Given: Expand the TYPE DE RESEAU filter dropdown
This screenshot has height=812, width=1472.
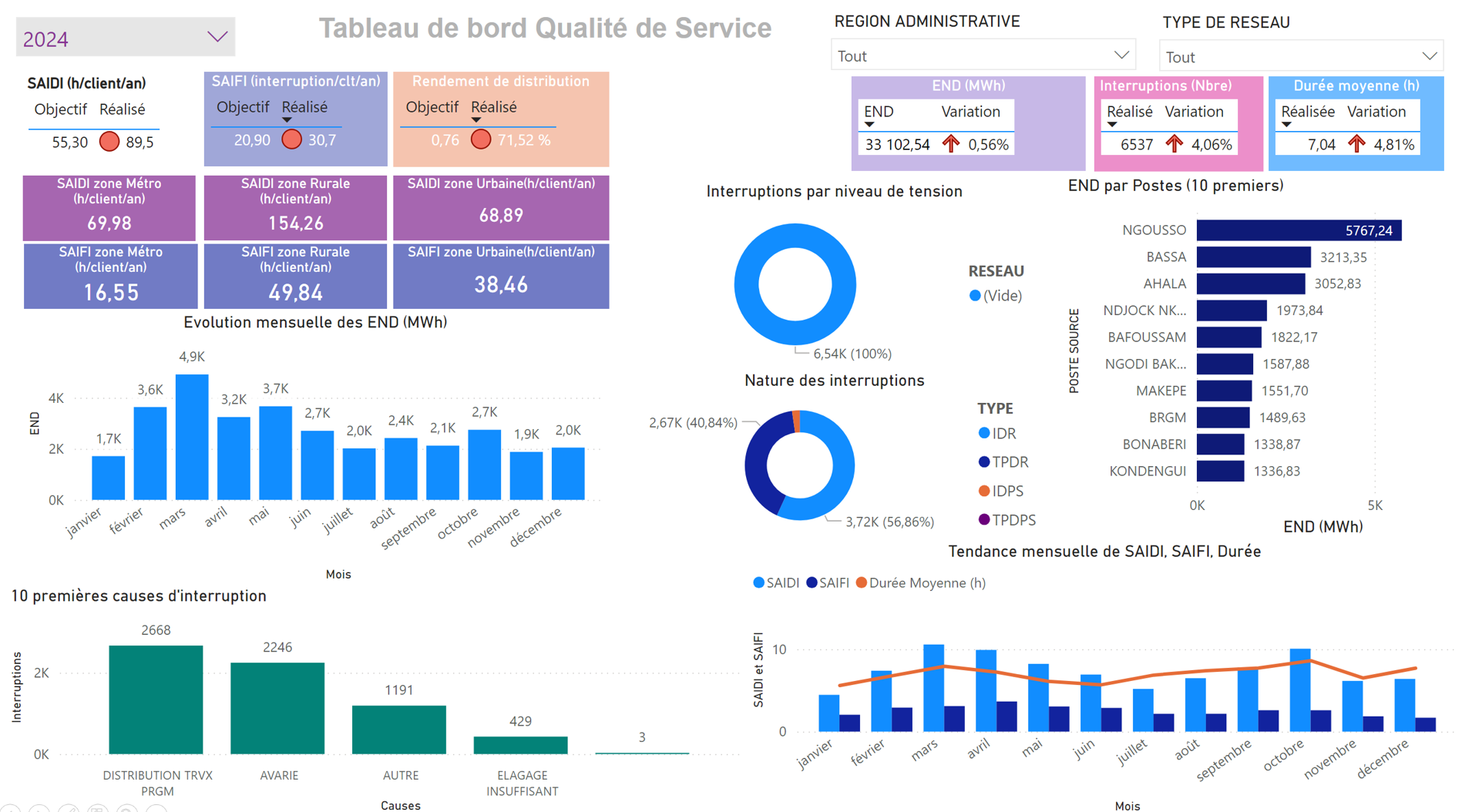Looking at the screenshot, I should click(1429, 56).
